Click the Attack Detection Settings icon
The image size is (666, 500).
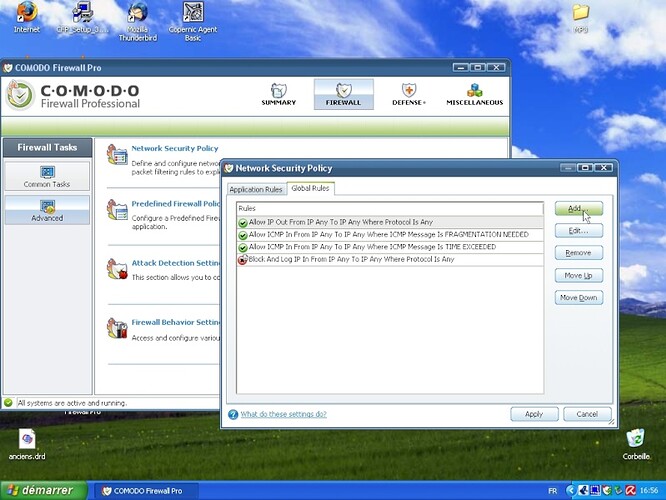[117, 269]
